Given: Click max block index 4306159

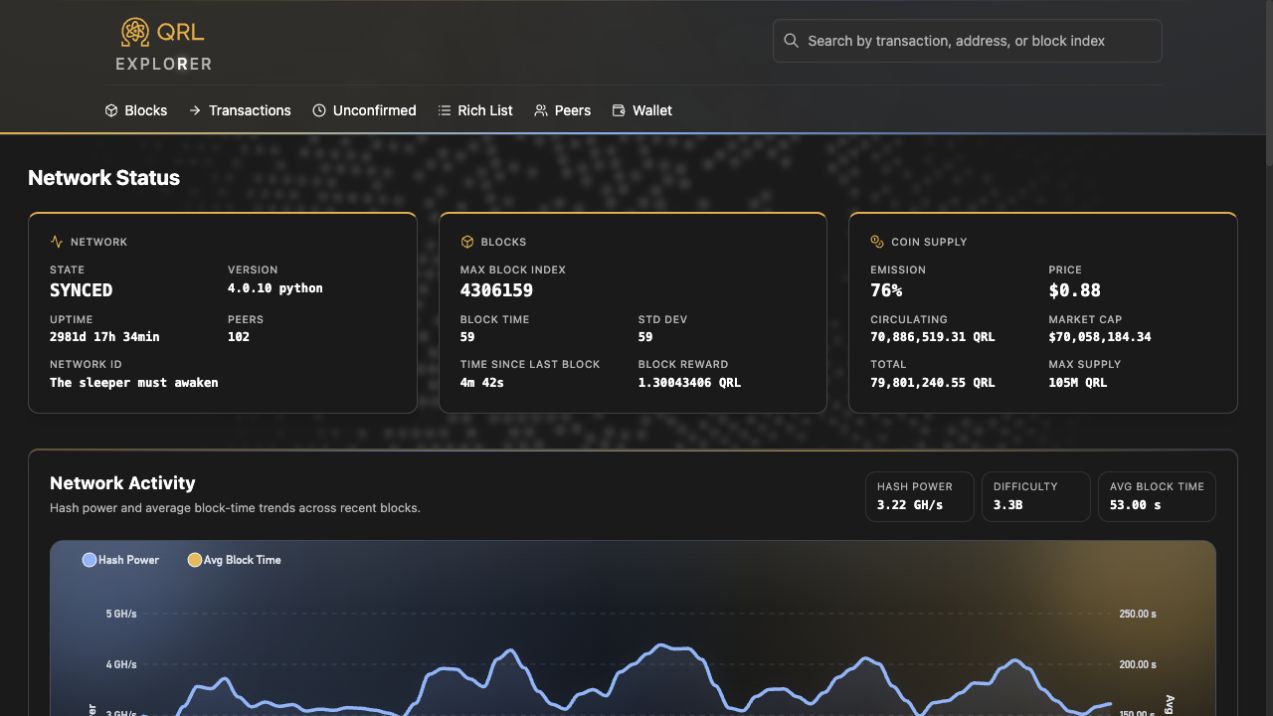Looking at the screenshot, I should tap(496, 290).
